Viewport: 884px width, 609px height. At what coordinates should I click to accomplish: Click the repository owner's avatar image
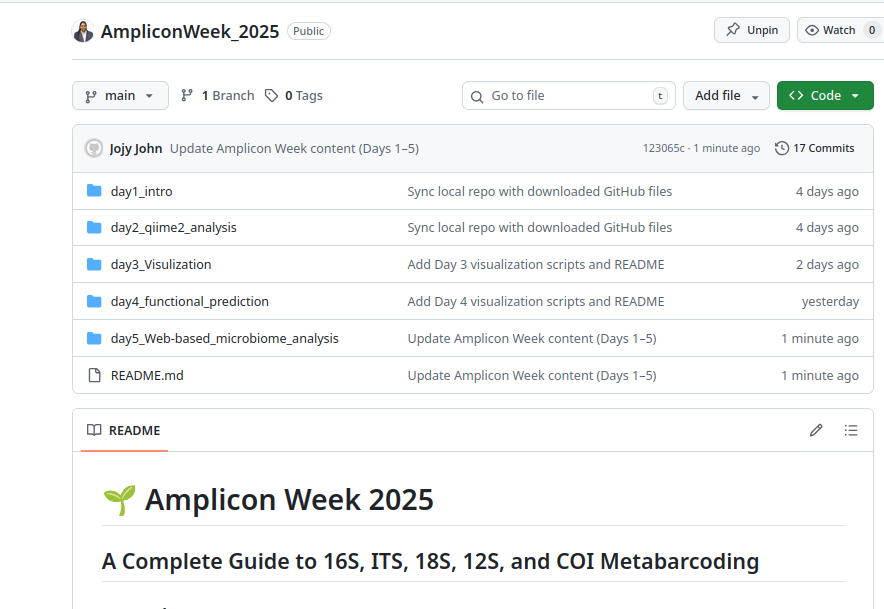click(83, 30)
